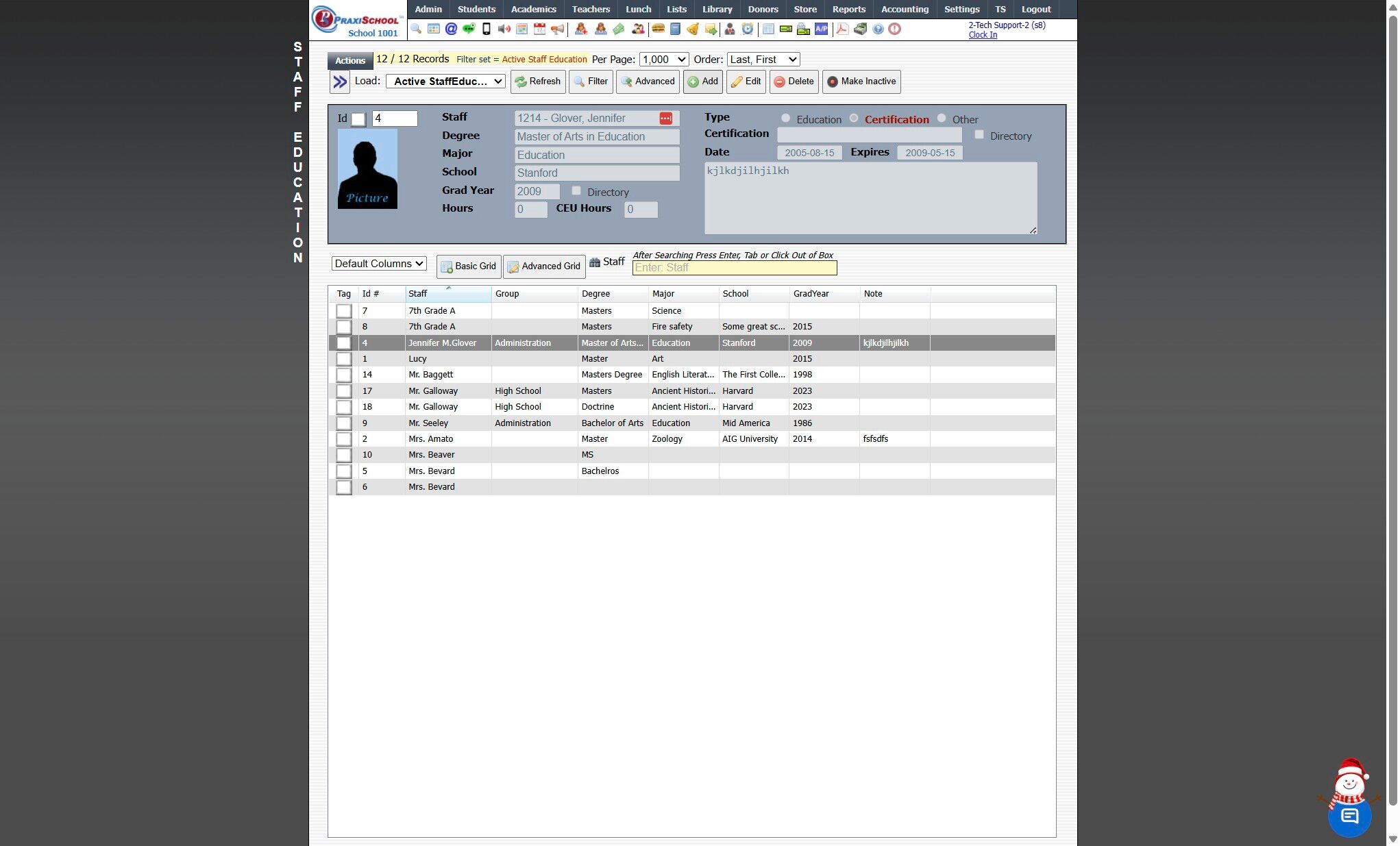Expand the Order Last, First dropdown
This screenshot has width=1400, height=846.
tap(763, 60)
